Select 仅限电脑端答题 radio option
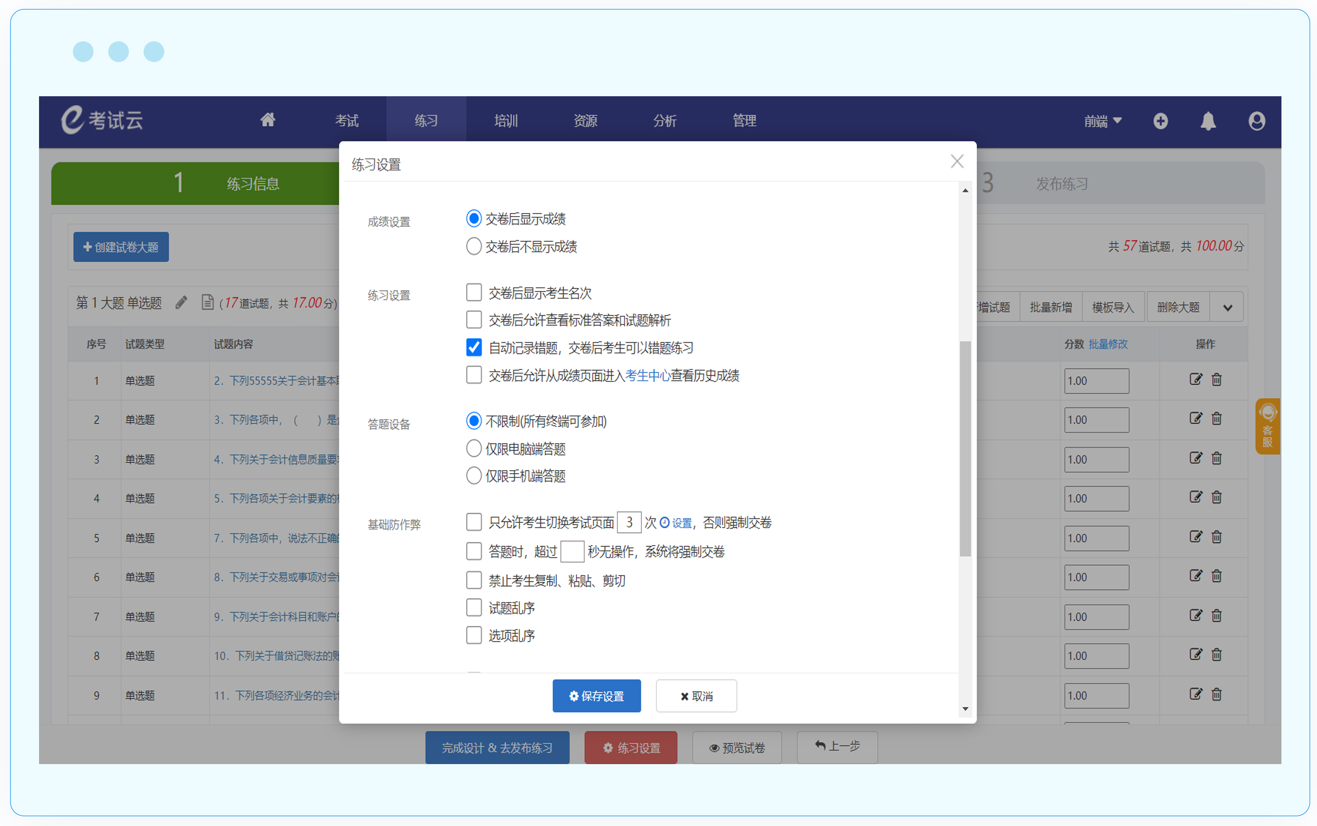This screenshot has height=826, width=1317. tap(474, 449)
